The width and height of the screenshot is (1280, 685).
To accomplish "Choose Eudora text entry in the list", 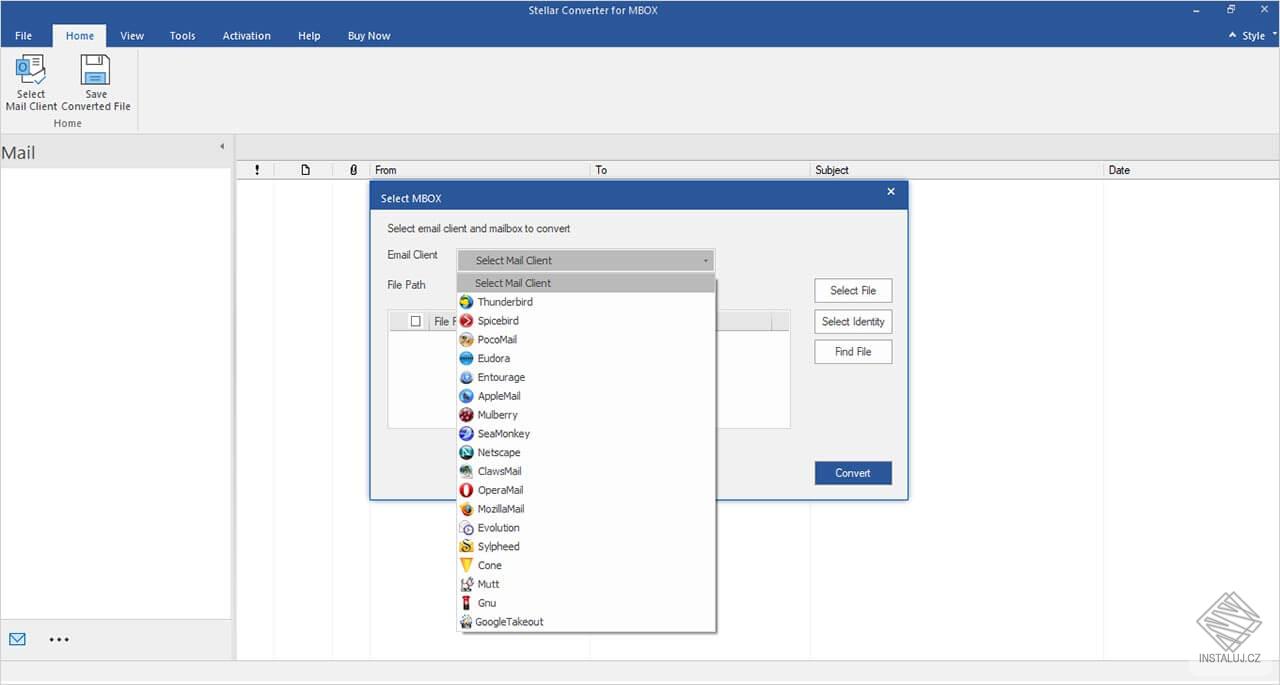I will point(494,358).
